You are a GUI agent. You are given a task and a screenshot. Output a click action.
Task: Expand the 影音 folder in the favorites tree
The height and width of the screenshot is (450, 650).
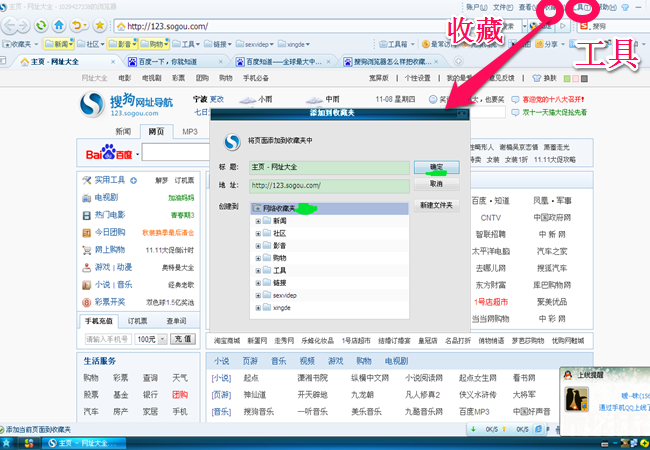258,246
